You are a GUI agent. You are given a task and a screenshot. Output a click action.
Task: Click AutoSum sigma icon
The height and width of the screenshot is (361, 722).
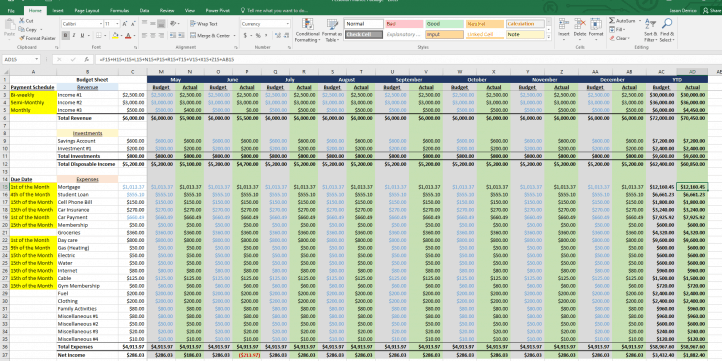point(612,21)
